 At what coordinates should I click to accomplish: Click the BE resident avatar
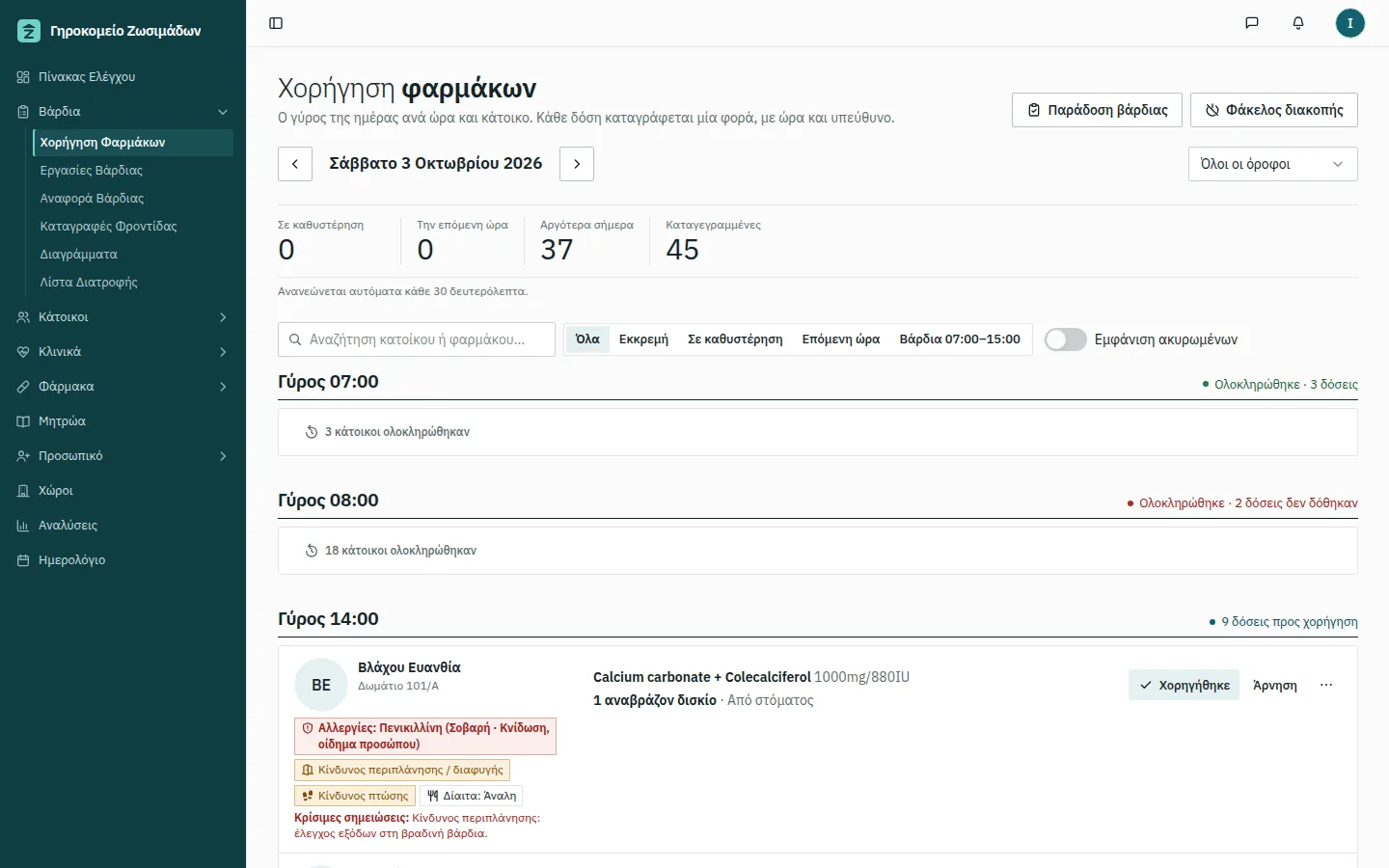321,685
